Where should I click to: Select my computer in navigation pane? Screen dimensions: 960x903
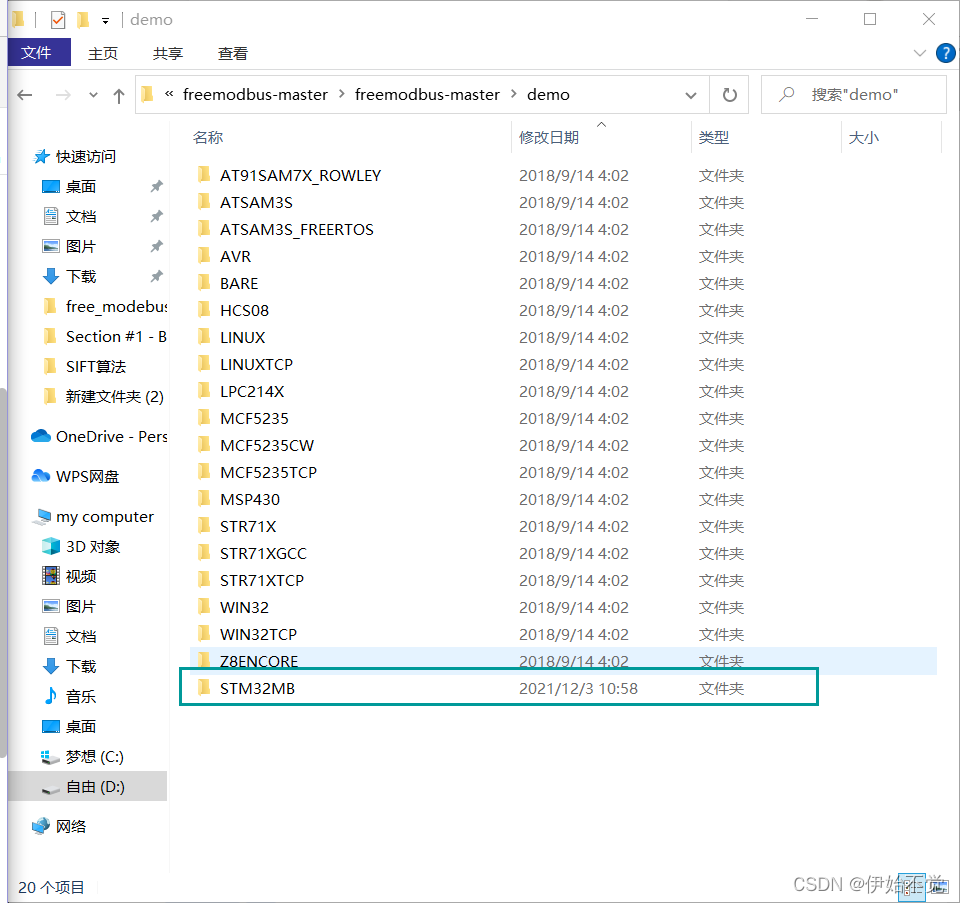click(105, 516)
